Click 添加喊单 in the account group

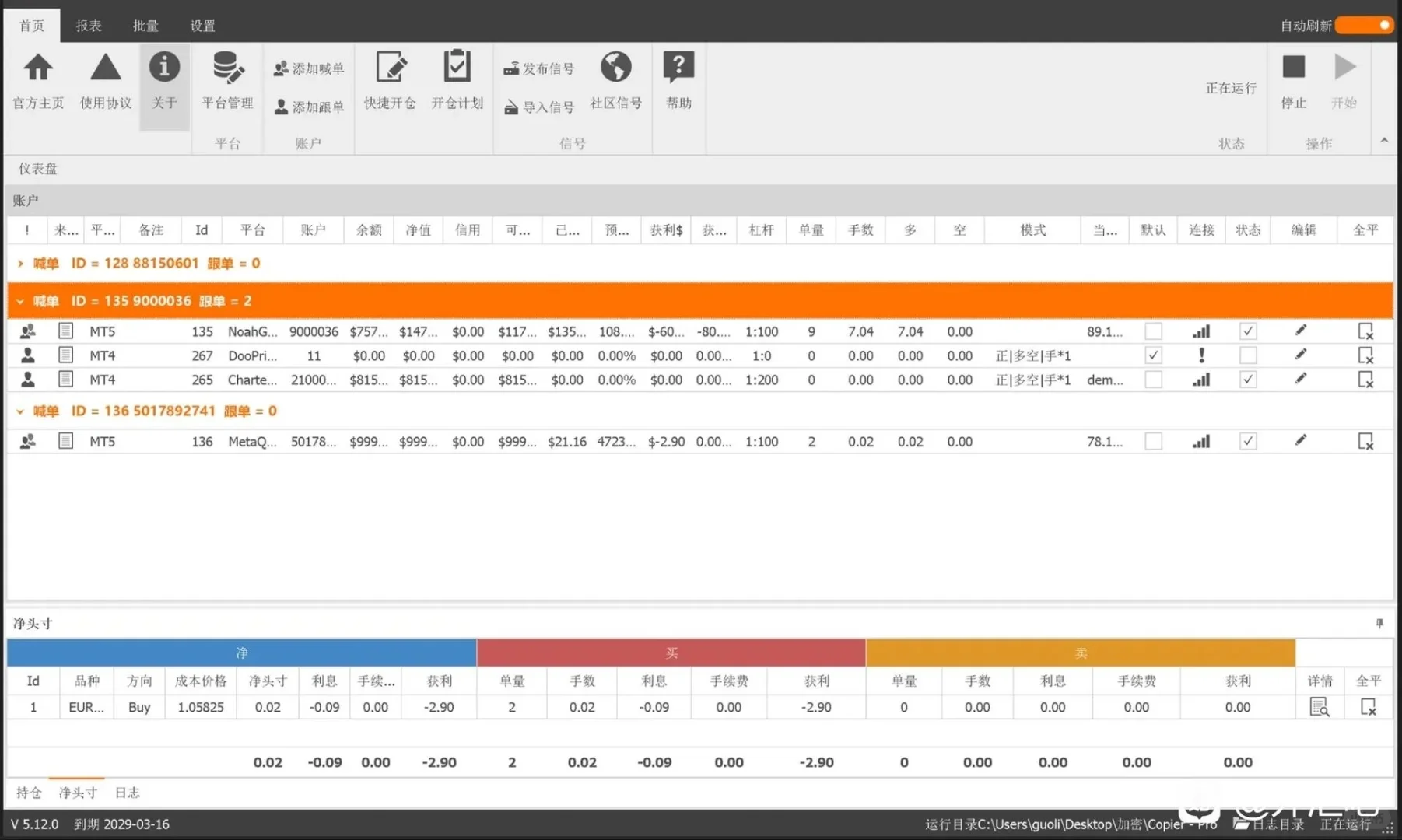[309, 68]
